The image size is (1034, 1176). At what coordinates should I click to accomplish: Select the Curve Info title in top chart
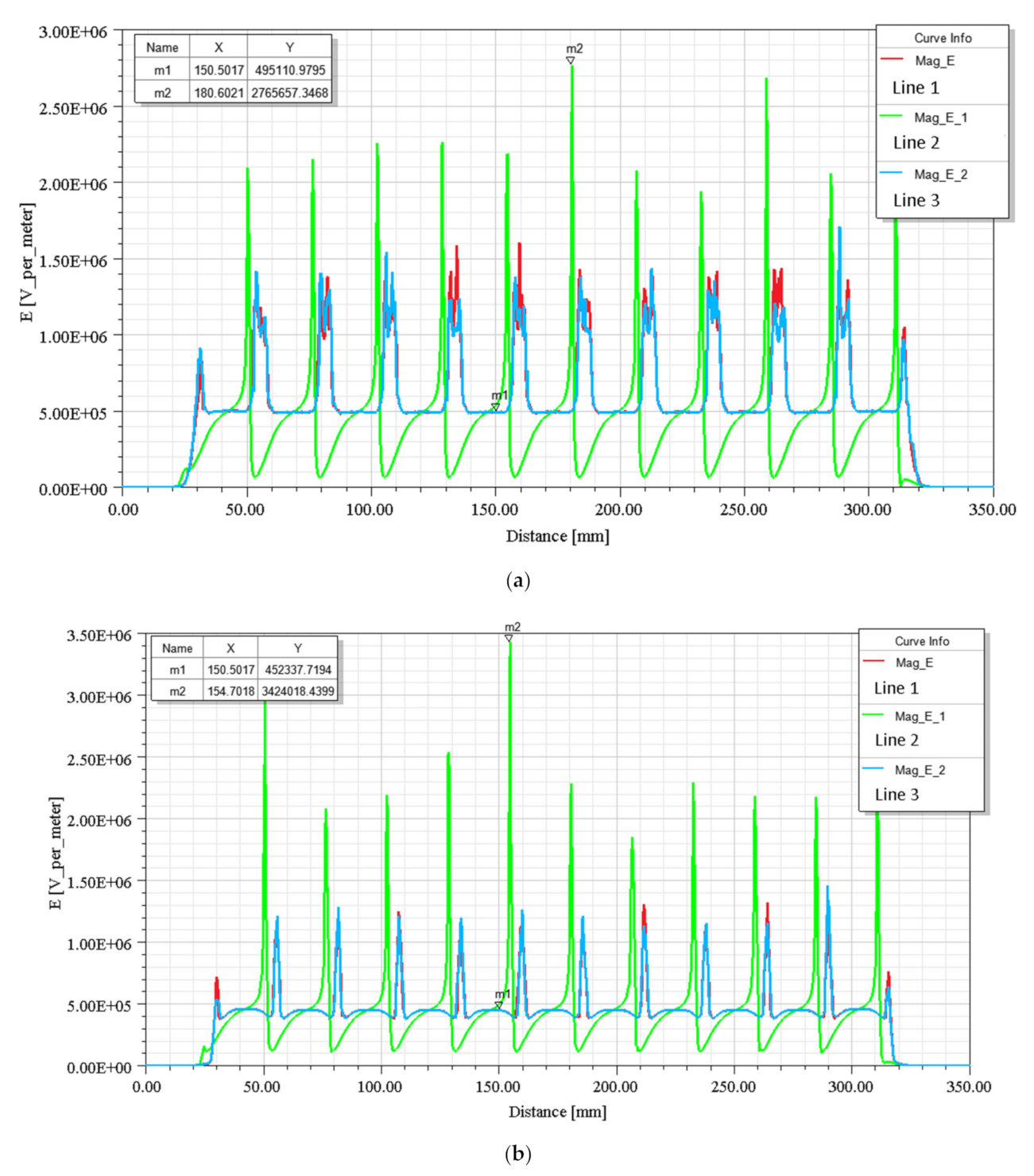coord(943,38)
